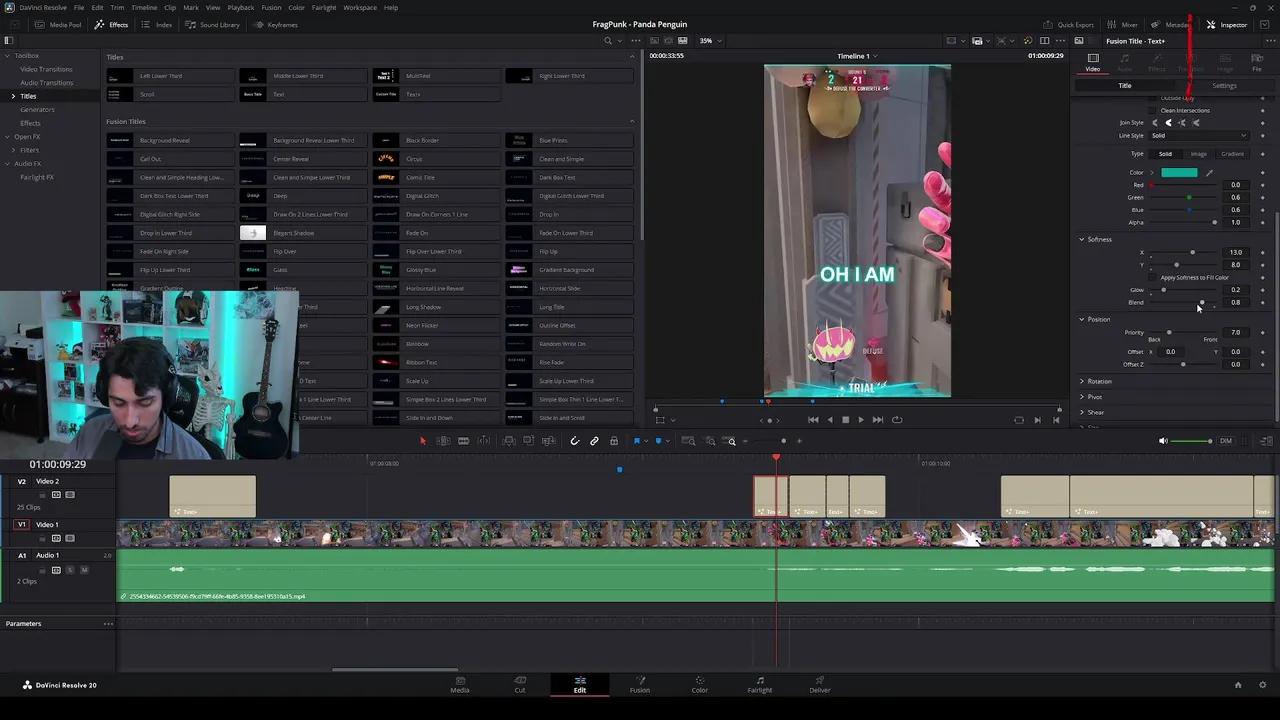This screenshot has width=1280, height=720.
Task: Select Audio Transitions in the Toolbox
Action: tap(46, 83)
